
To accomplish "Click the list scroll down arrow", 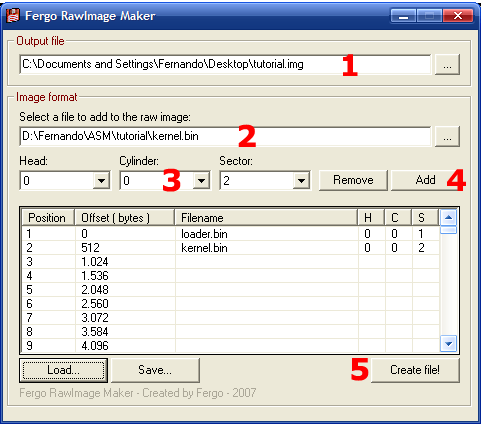I will click(x=448, y=343).
